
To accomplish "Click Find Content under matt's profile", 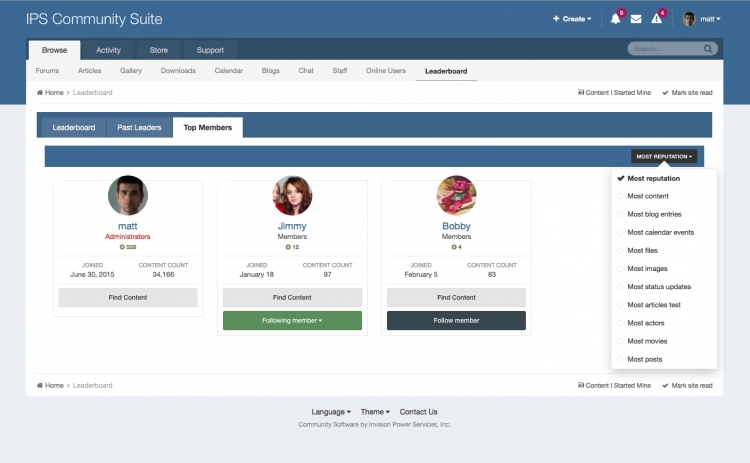I will pyautogui.click(x=128, y=297).
